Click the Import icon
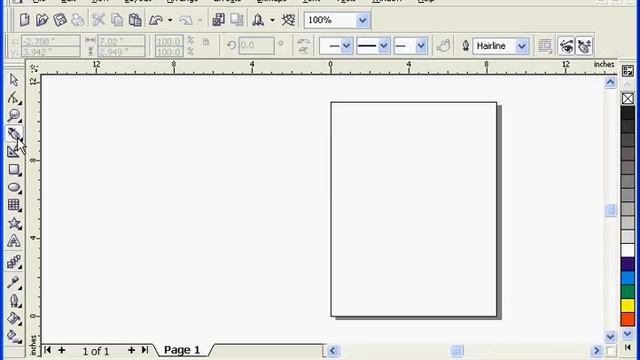Viewport: 640px width, 360px height. click(x=218, y=20)
